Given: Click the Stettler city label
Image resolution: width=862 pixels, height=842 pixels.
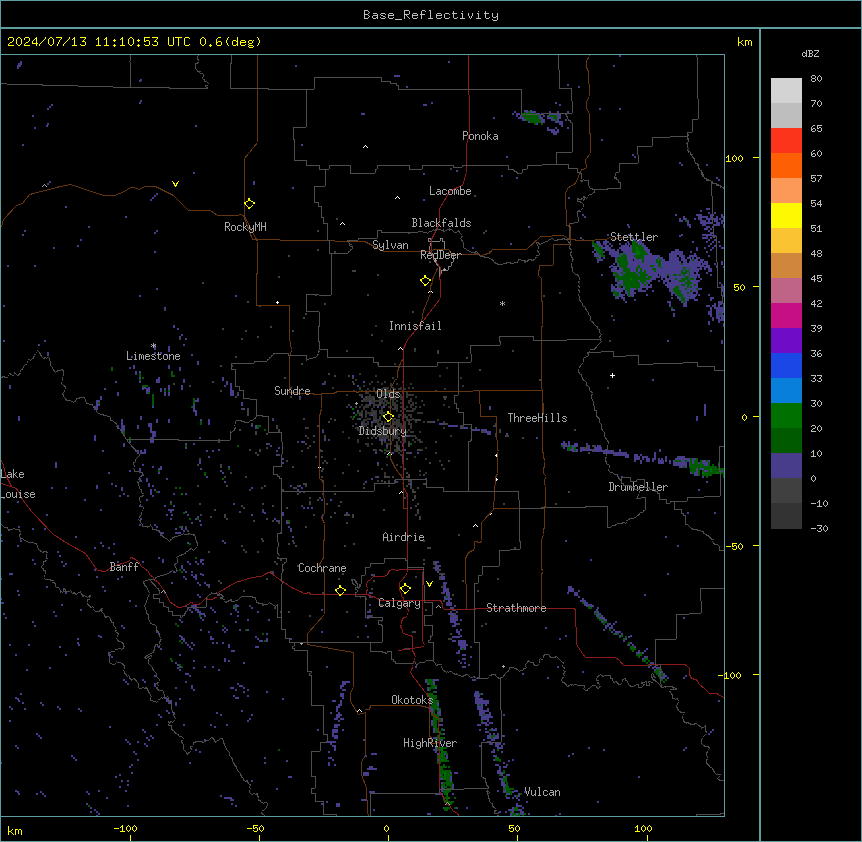Looking at the screenshot, I should [x=634, y=237].
